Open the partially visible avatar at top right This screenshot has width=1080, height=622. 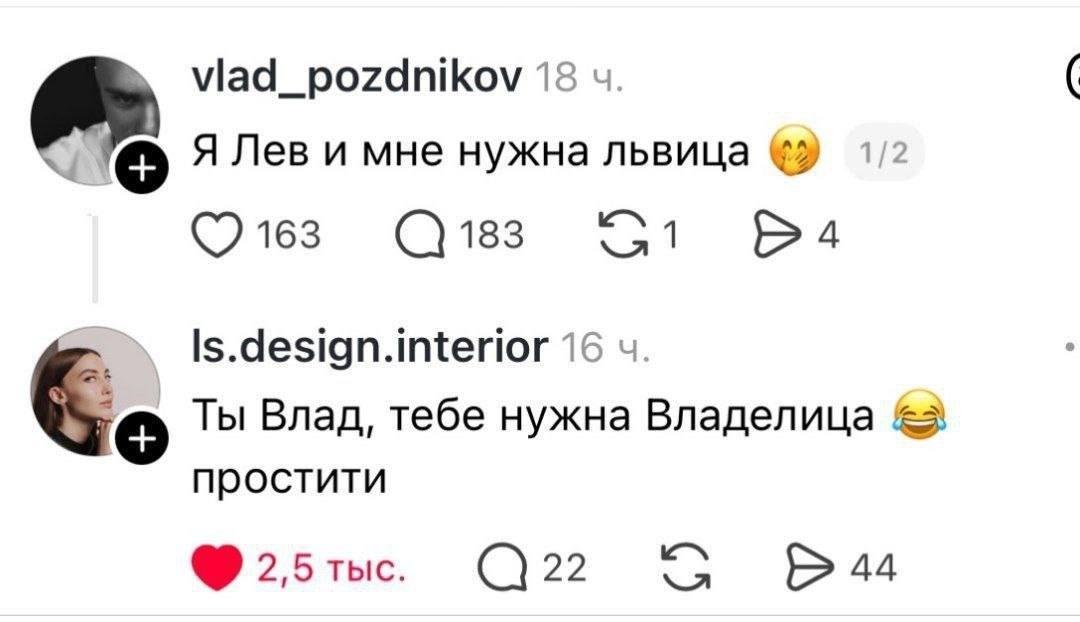(1075, 75)
